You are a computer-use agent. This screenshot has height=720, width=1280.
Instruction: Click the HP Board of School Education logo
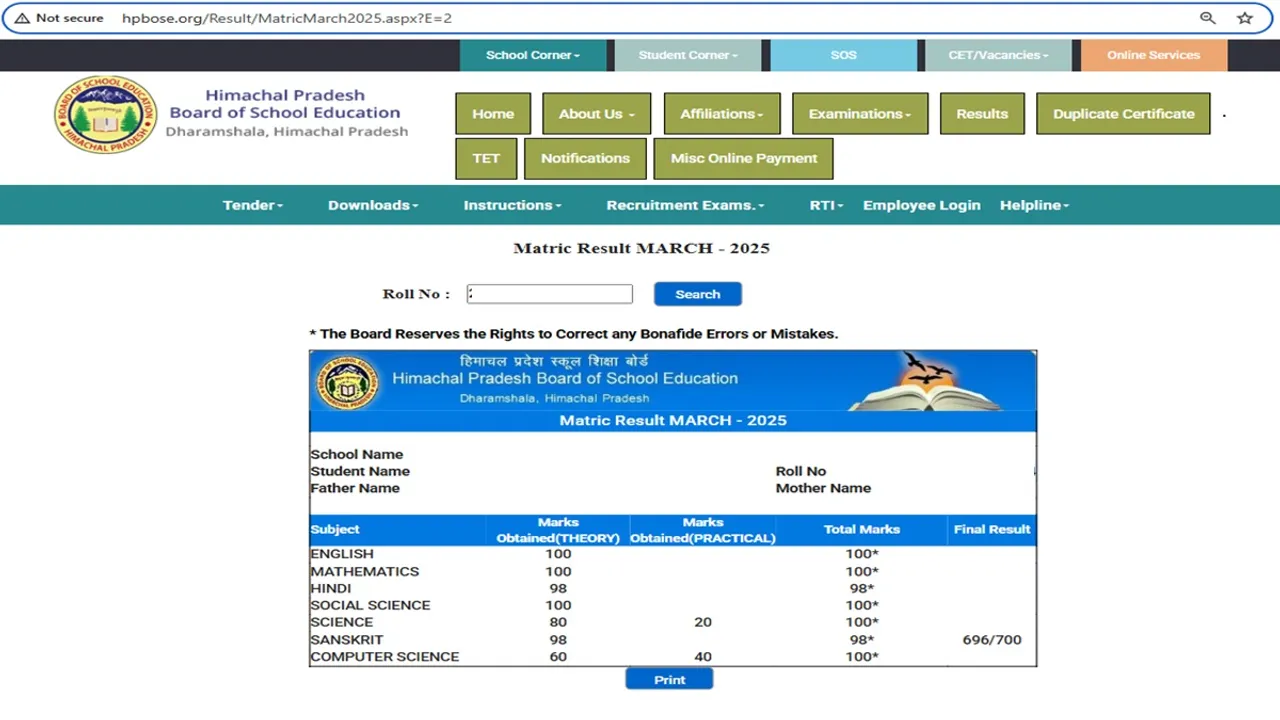(x=105, y=114)
